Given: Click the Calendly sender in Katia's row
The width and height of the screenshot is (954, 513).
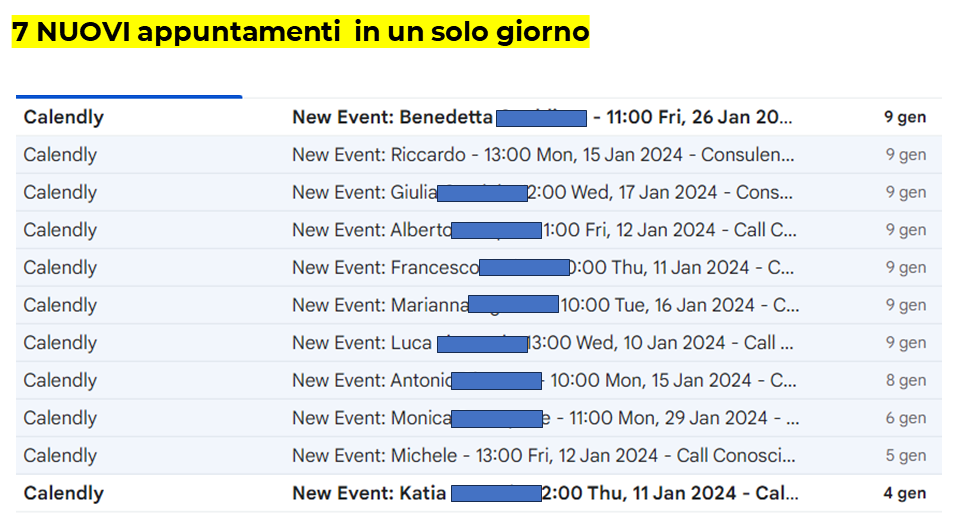Looking at the screenshot, I should [64, 493].
